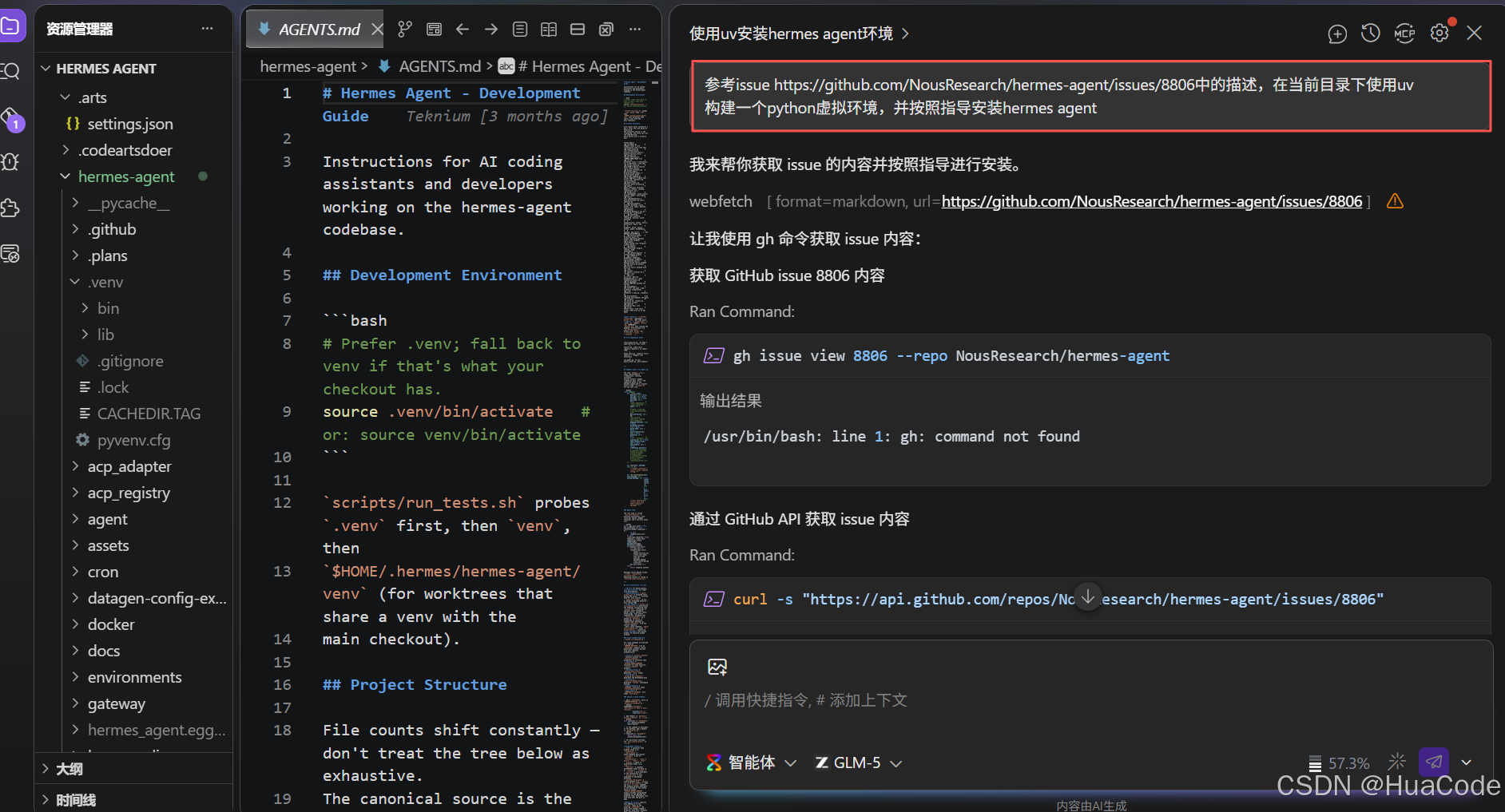Click the warning triangle next to webfetch
The image size is (1505, 812).
(x=1395, y=201)
